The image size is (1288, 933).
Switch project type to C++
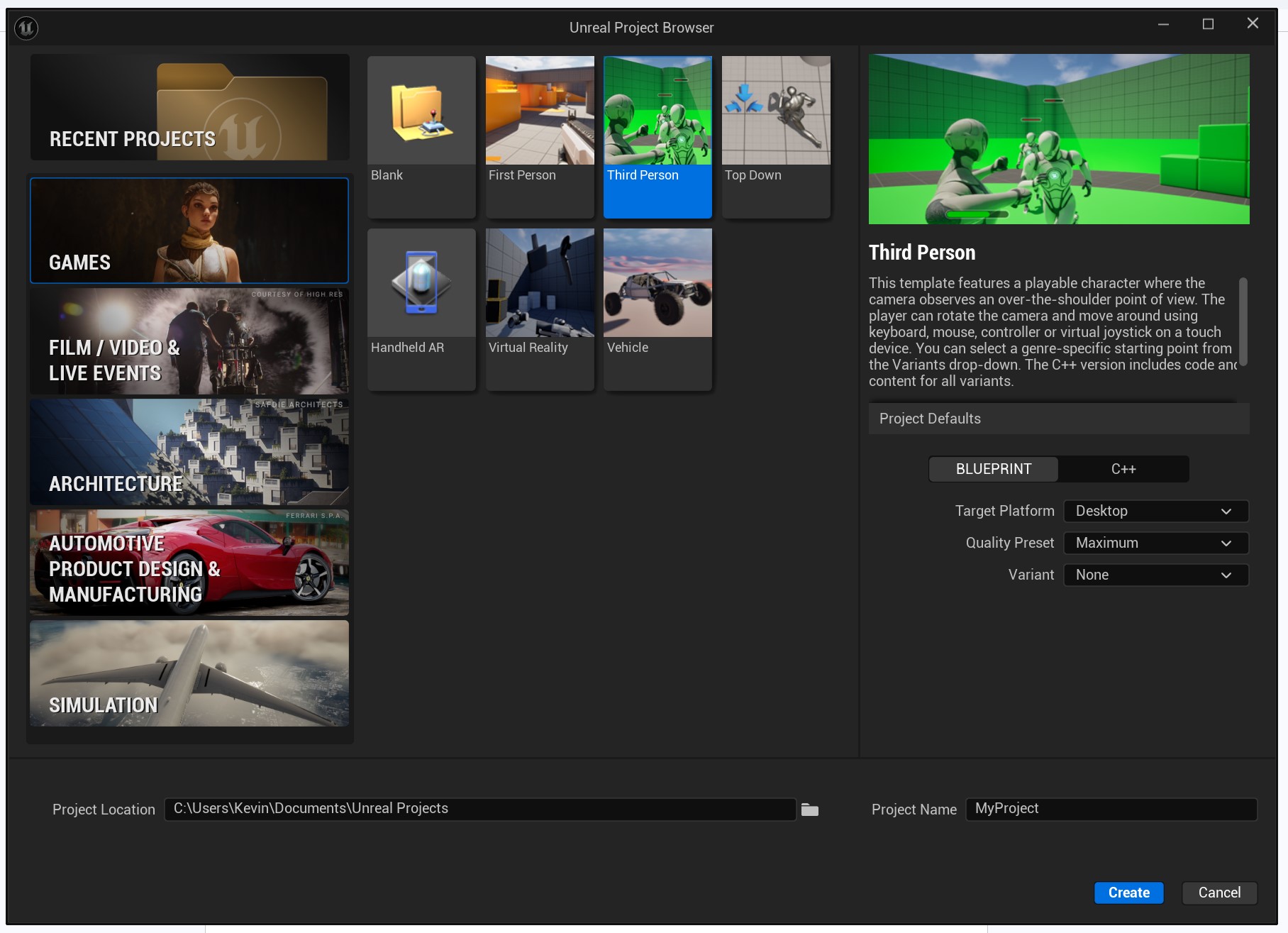pyautogui.click(x=1123, y=469)
